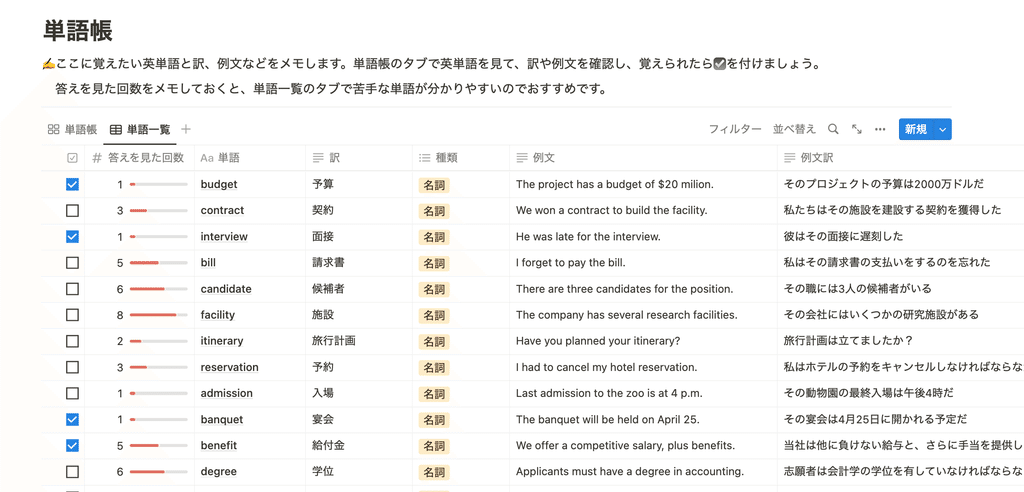Uncheck the benefit row checkbox
Viewport: 1024px width, 492px height.
tap(72, 446)
